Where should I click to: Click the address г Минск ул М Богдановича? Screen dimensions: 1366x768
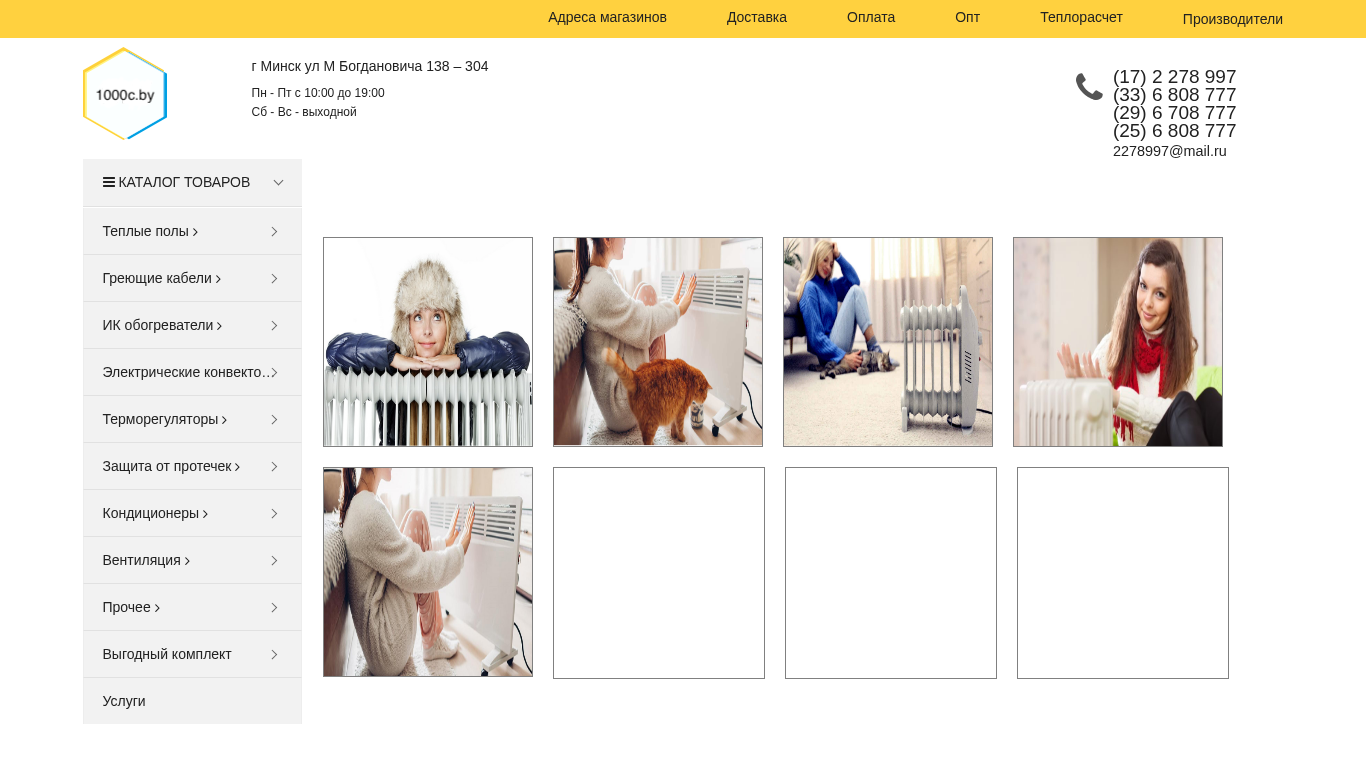point(370,66)
